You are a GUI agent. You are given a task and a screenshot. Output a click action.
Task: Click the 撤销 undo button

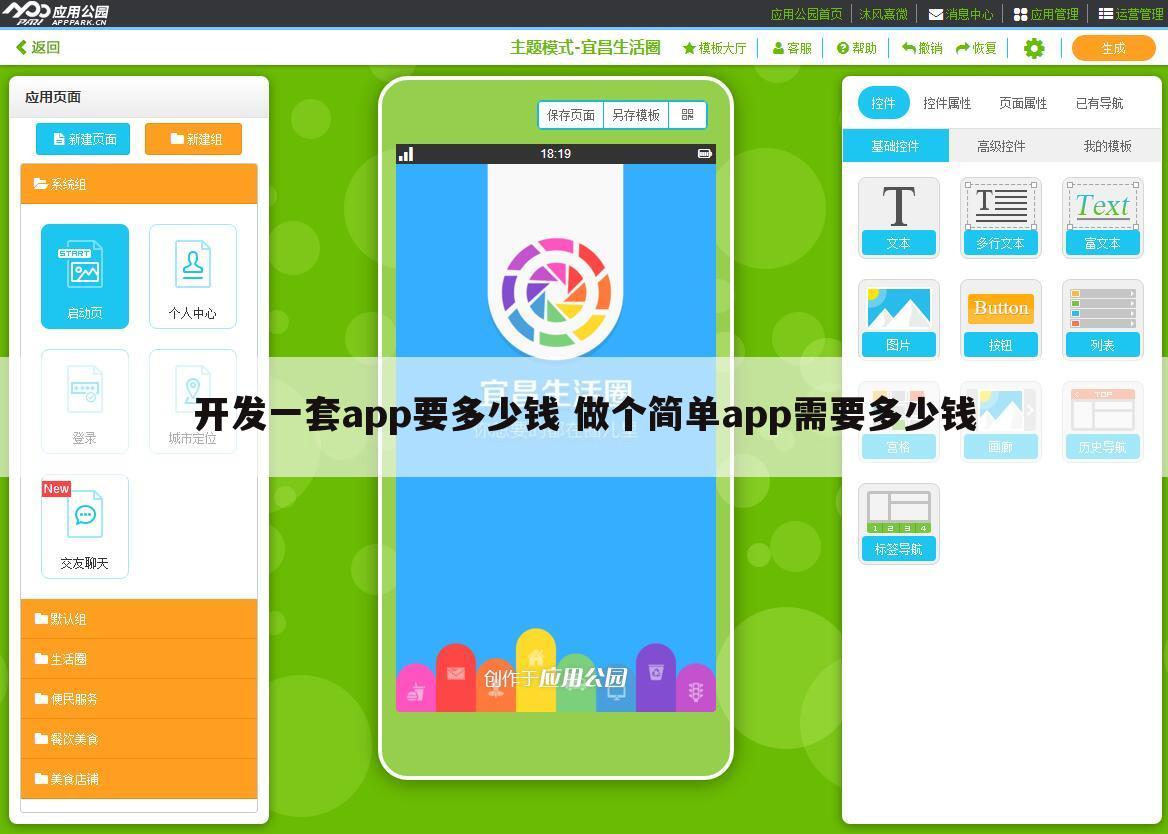(x=922, y=48)
